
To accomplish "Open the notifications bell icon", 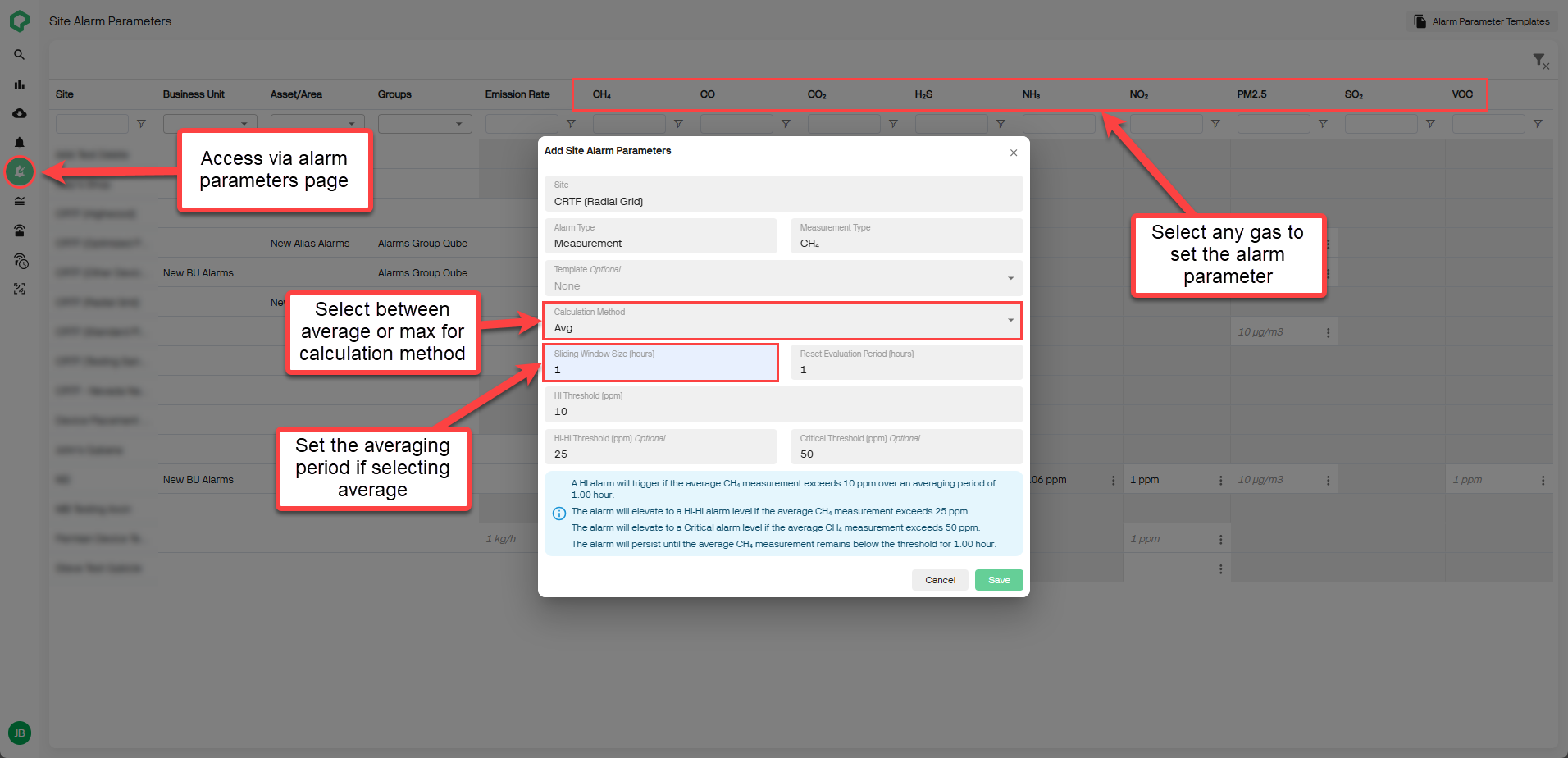I will (20, 143).
